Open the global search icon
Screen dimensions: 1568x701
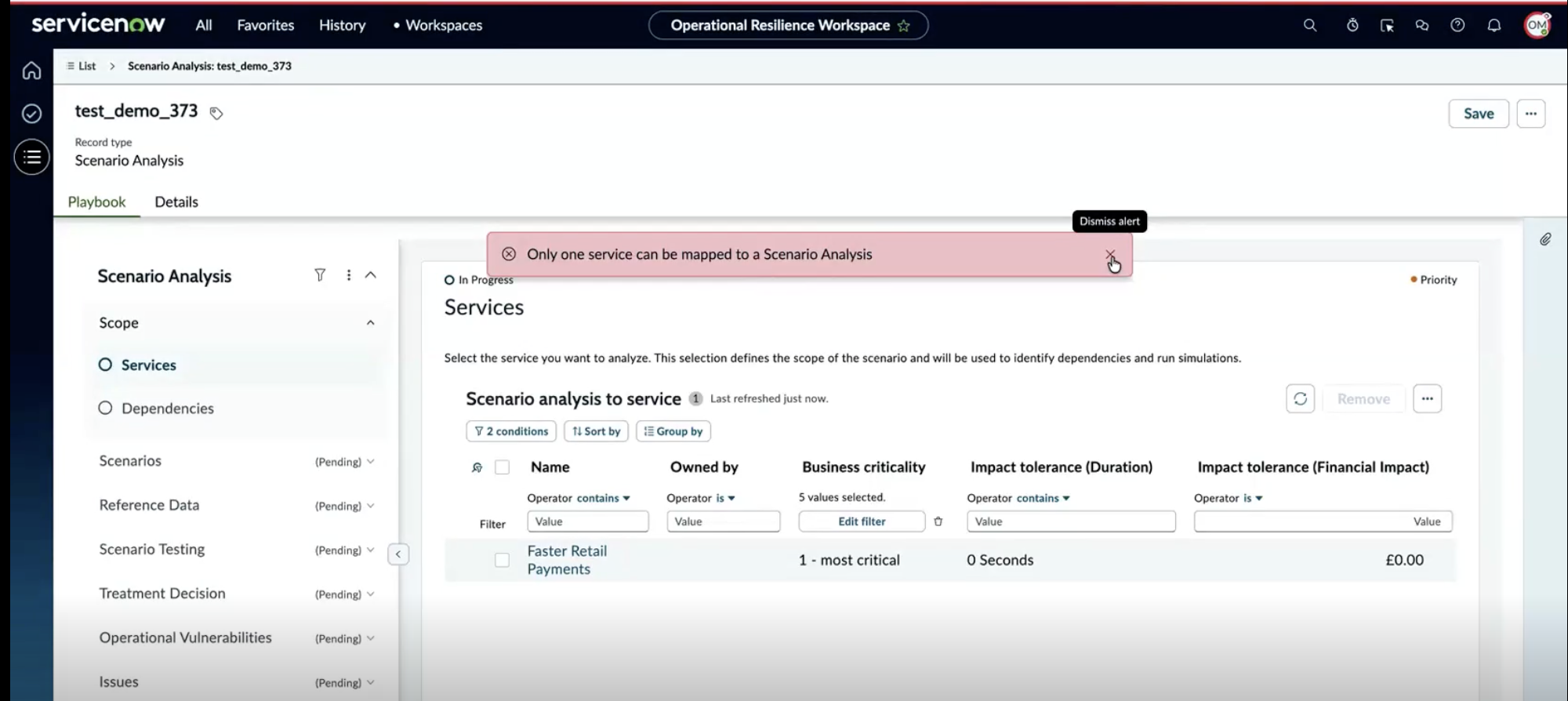click(x=1309, y=25)
